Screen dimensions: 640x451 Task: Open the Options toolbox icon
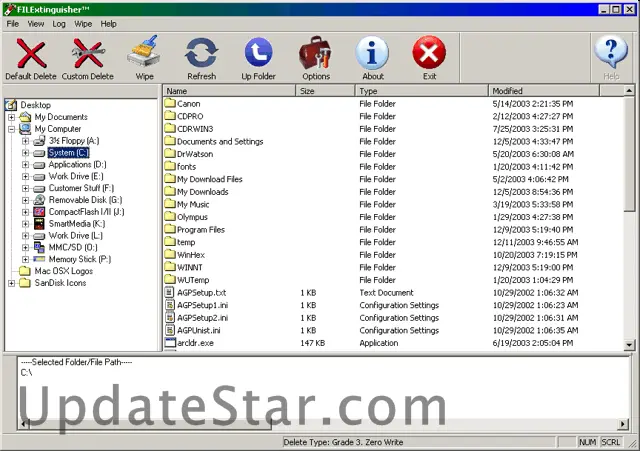(x=315, y=53)
